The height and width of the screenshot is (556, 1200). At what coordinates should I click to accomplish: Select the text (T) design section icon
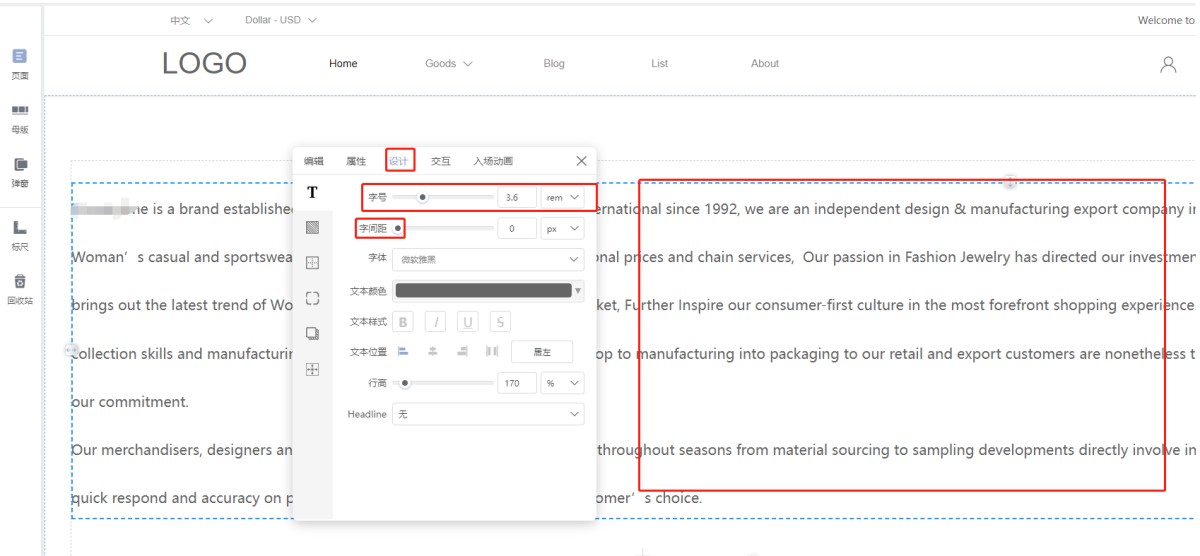312,192
